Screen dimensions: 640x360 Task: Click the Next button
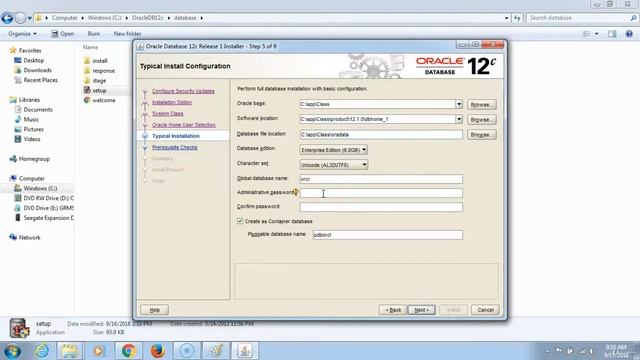click(x=422, y=310)
